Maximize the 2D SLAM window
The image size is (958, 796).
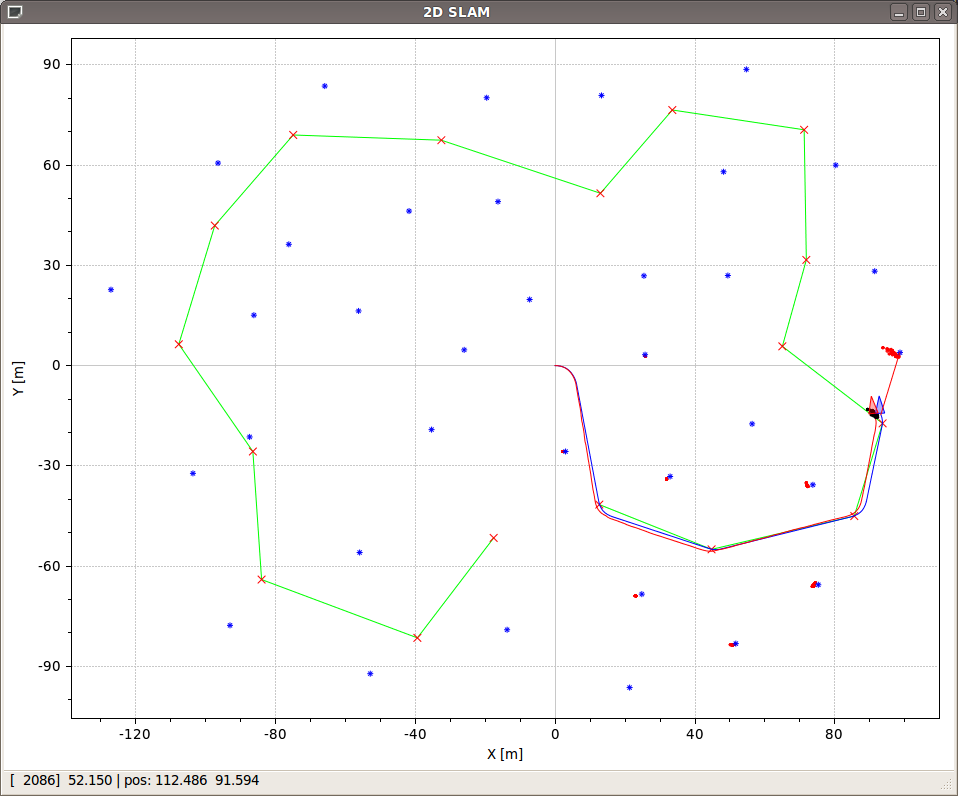point(921,12)
